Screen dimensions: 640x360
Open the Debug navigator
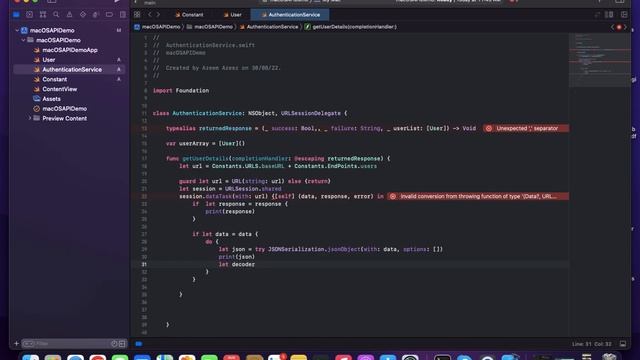point(96,15)
